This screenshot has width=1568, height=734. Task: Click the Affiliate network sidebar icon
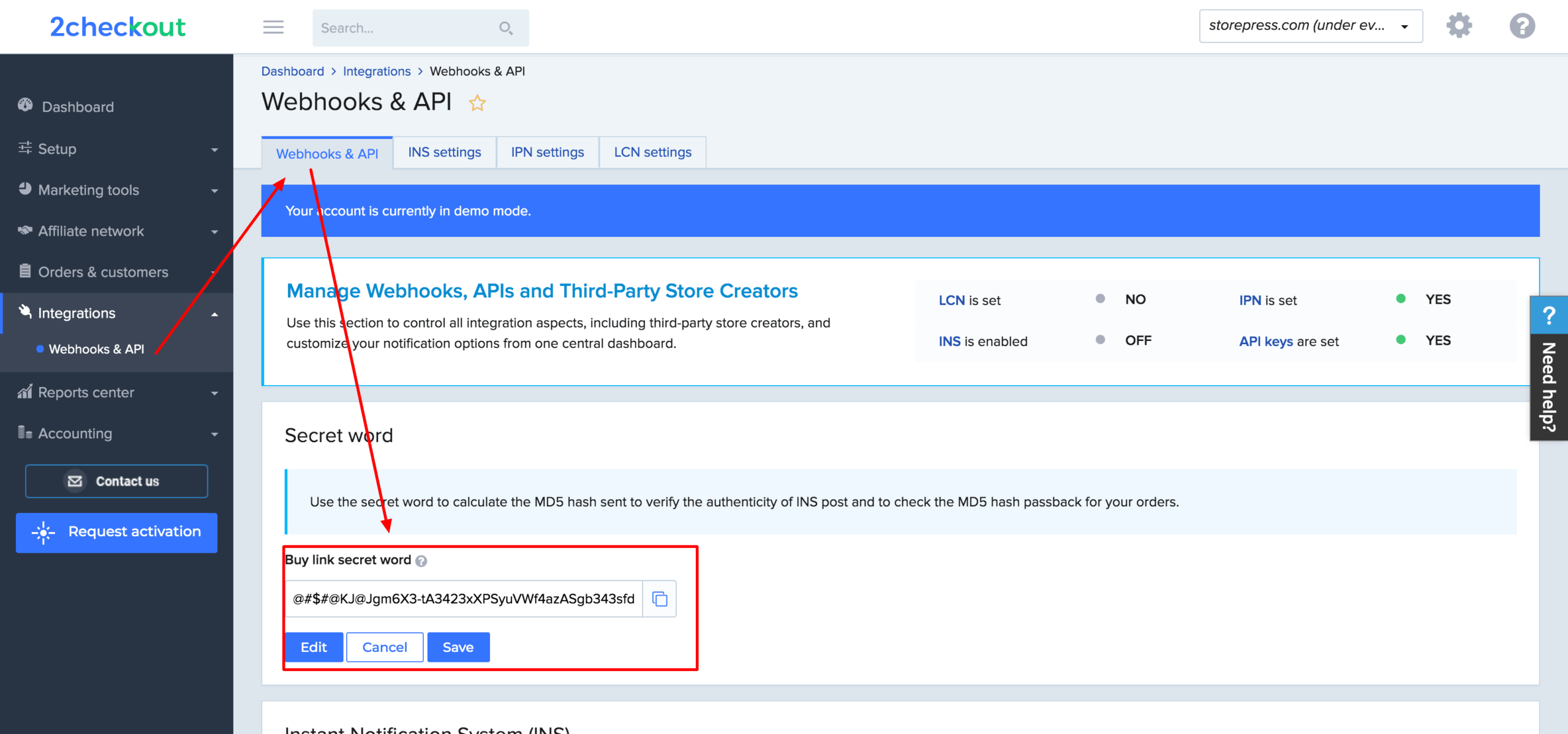(24, 231)
